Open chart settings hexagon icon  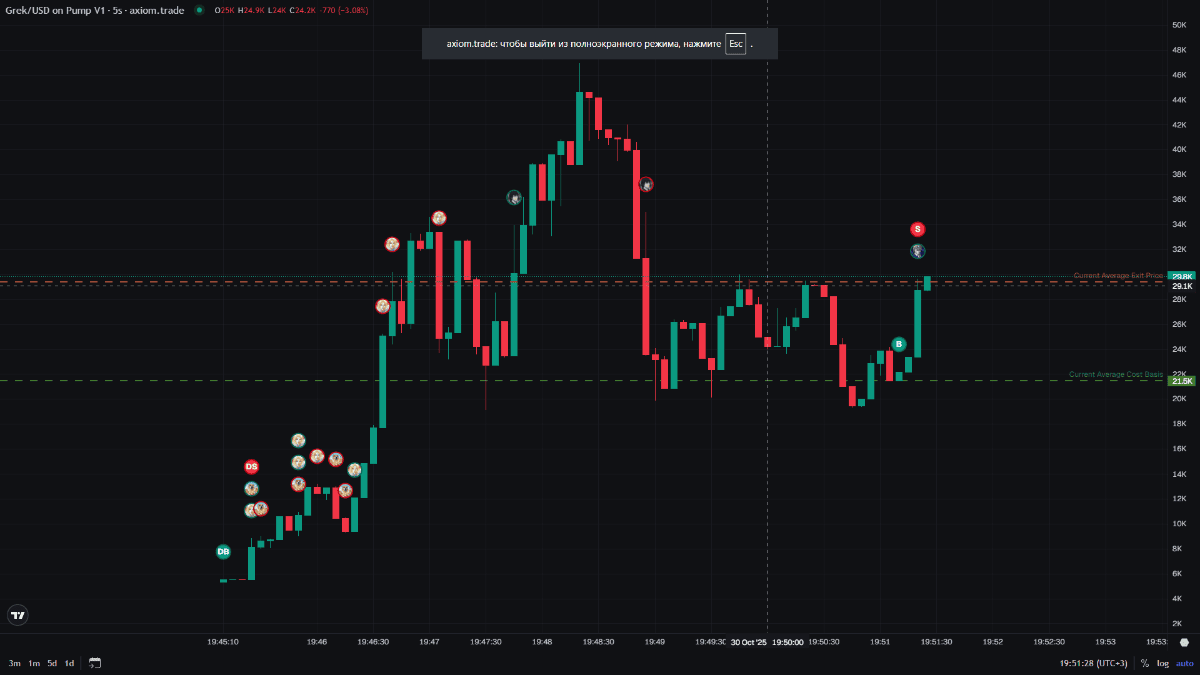(1184, 642)
